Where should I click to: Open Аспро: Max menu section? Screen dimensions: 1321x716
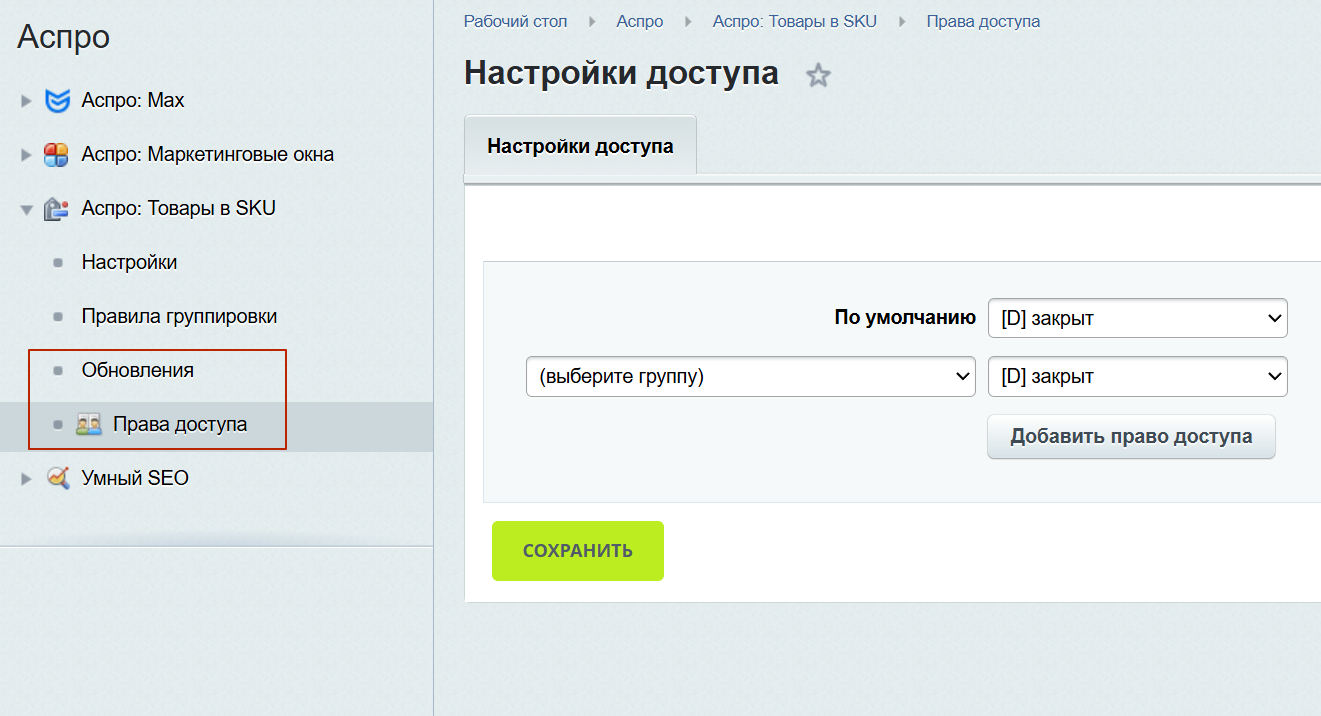[133, 100]
